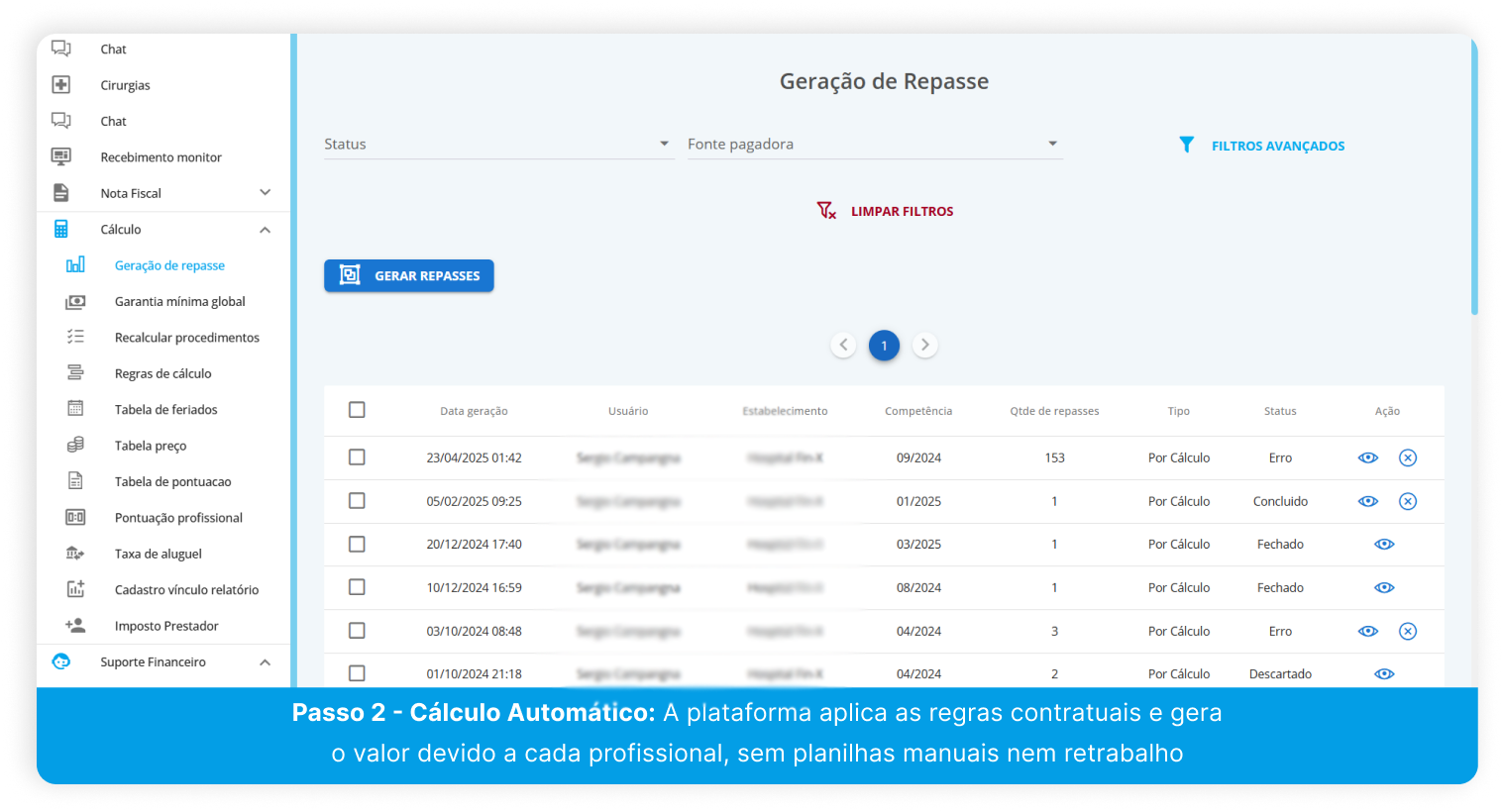Check the box for the 20/12/2024 17:40 row
This screenshot has width=1503, height=812.
(357, 545)
